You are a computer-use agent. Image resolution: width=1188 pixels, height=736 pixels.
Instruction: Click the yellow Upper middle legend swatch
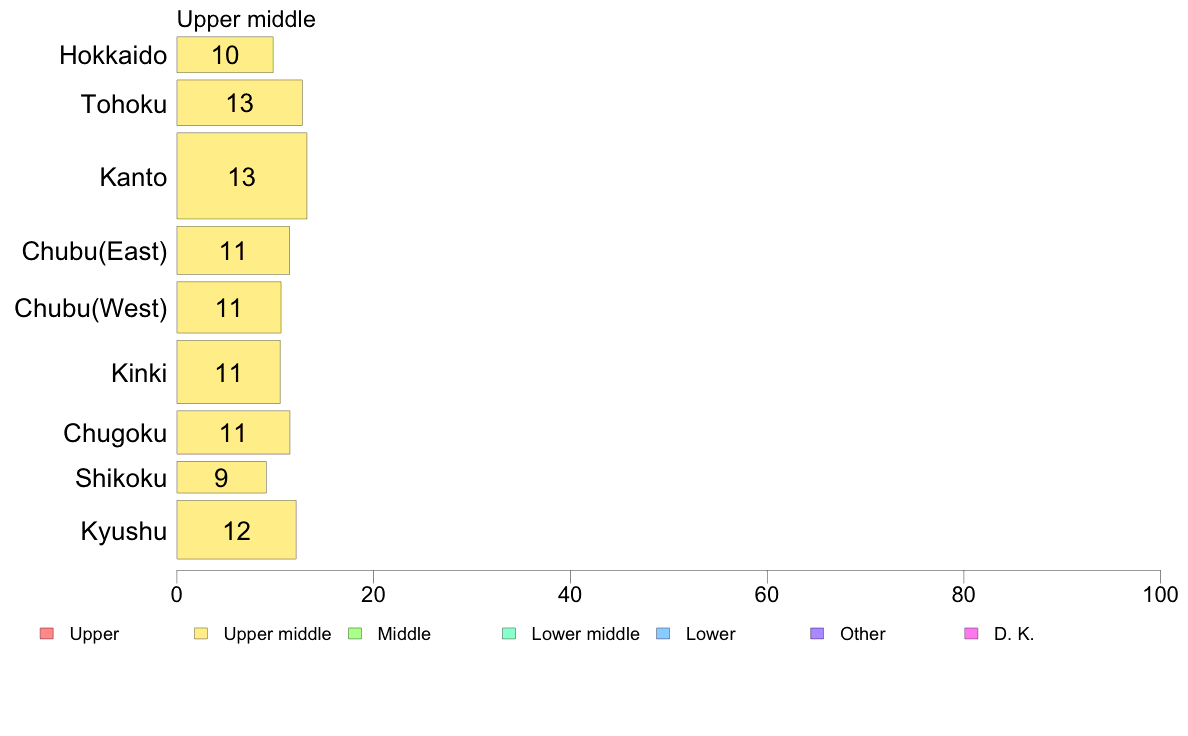(201, 634)
